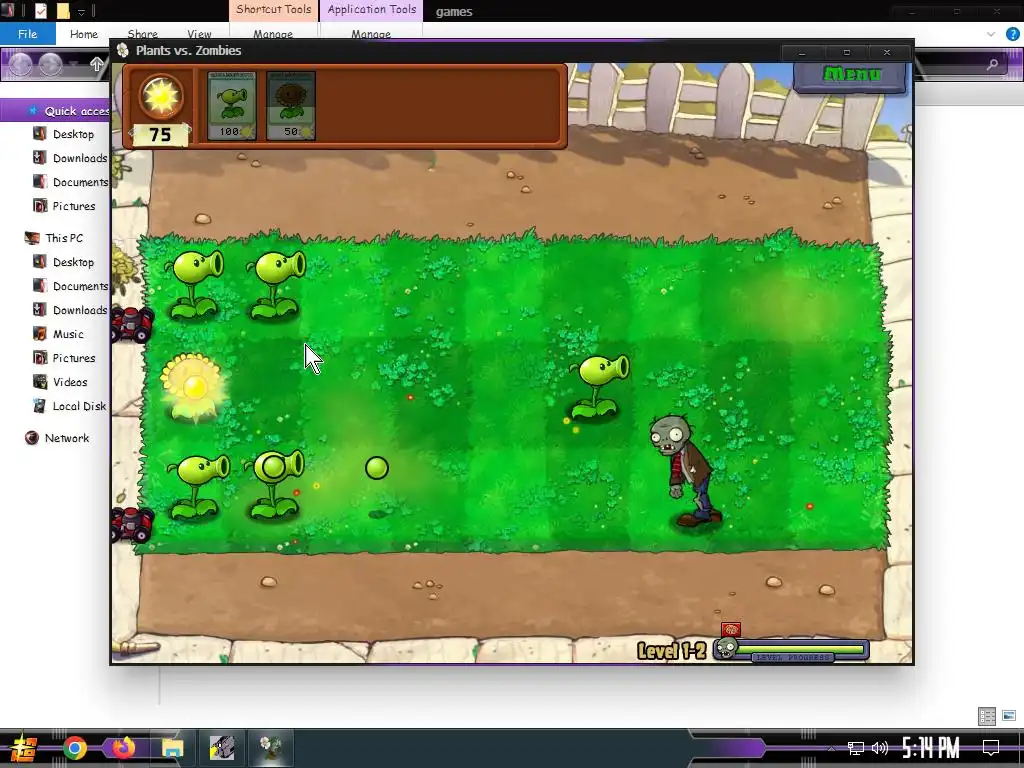Click the Level 1-2 label

click(x=671, y=650)
